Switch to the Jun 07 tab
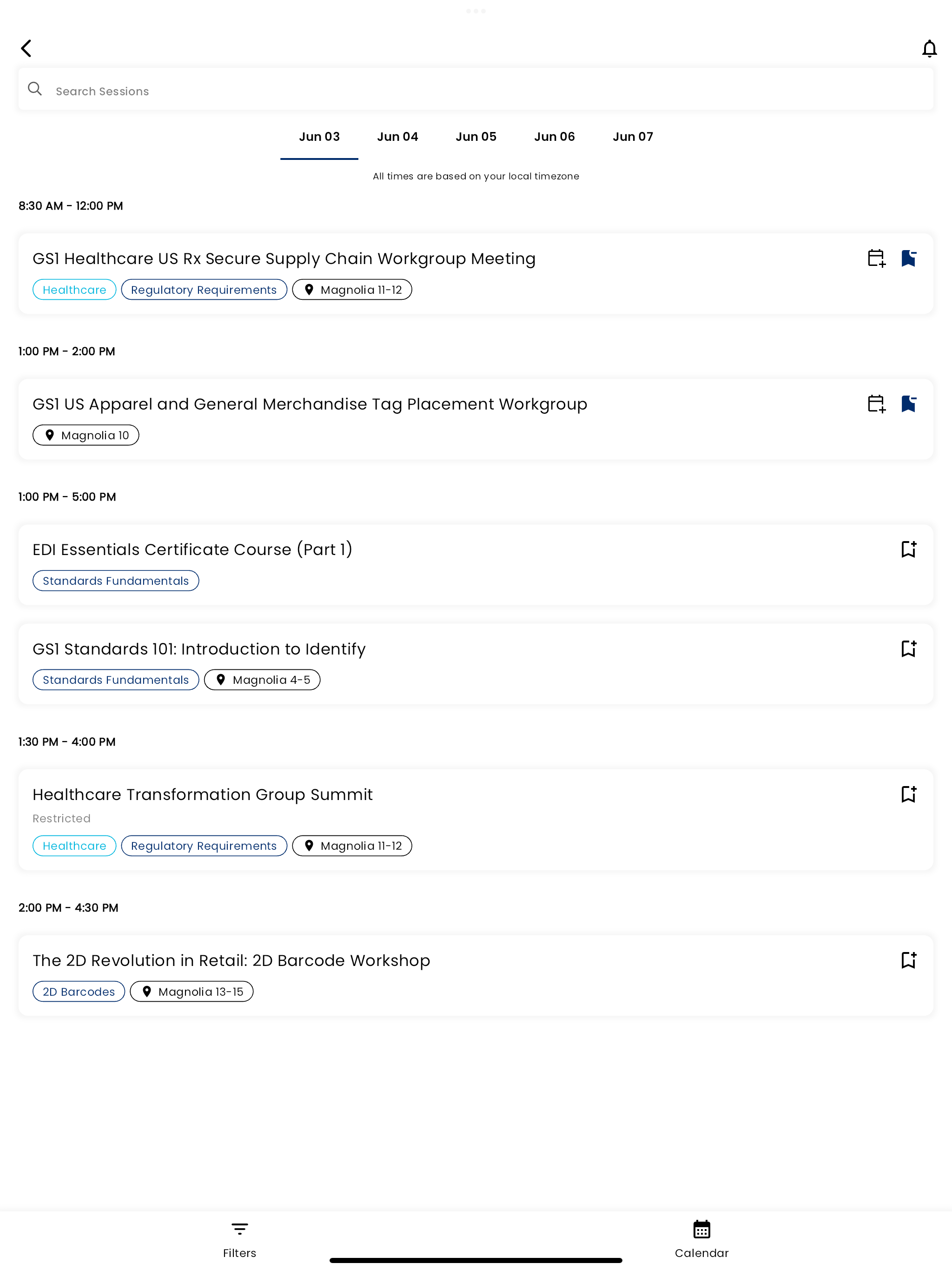 coord(633,137)
